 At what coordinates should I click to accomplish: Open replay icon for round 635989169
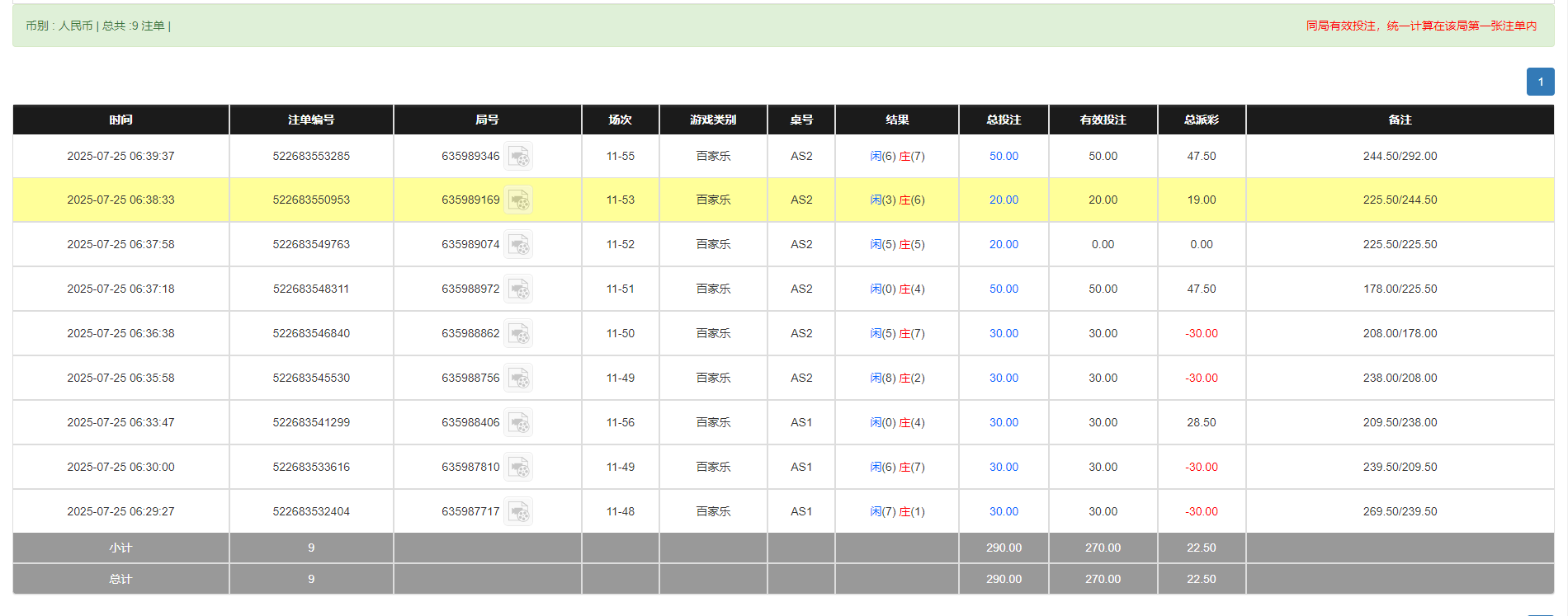pyautogui.click(x=518, y=200)
